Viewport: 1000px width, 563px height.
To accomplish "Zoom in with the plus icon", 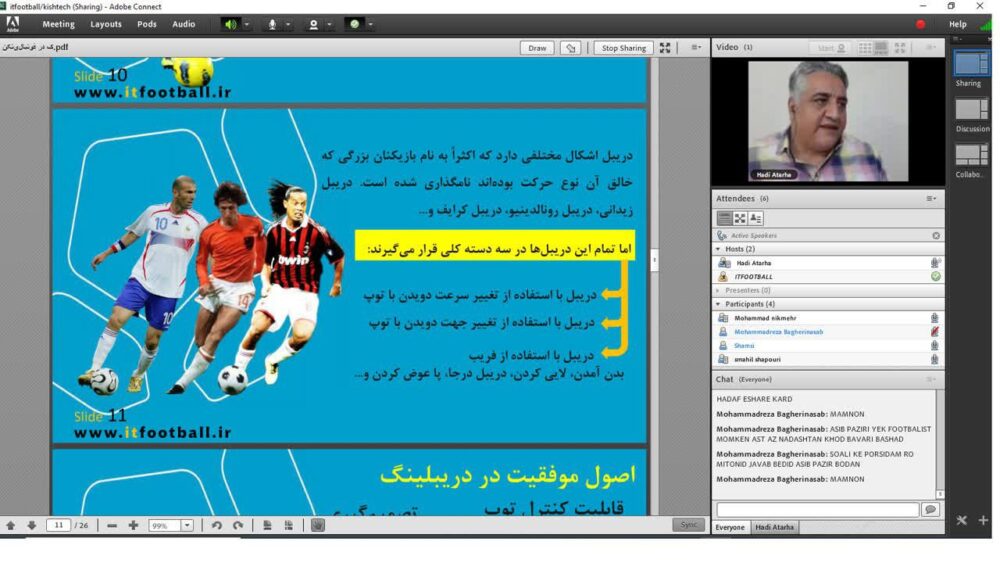I will coord(133,525).
